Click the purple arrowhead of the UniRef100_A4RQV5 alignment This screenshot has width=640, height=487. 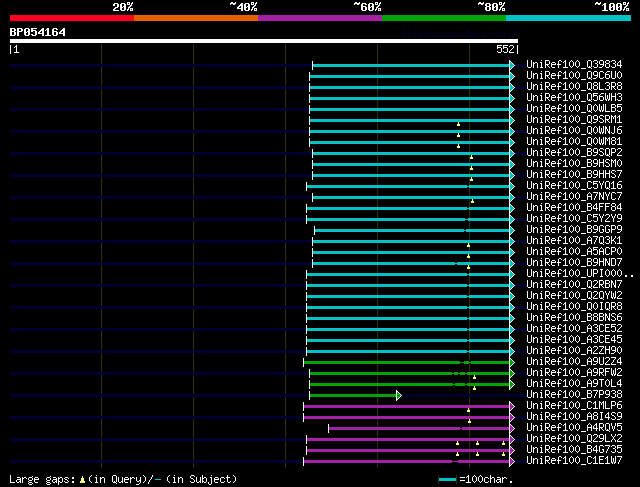pyautogui.click(x=512, y=428)
